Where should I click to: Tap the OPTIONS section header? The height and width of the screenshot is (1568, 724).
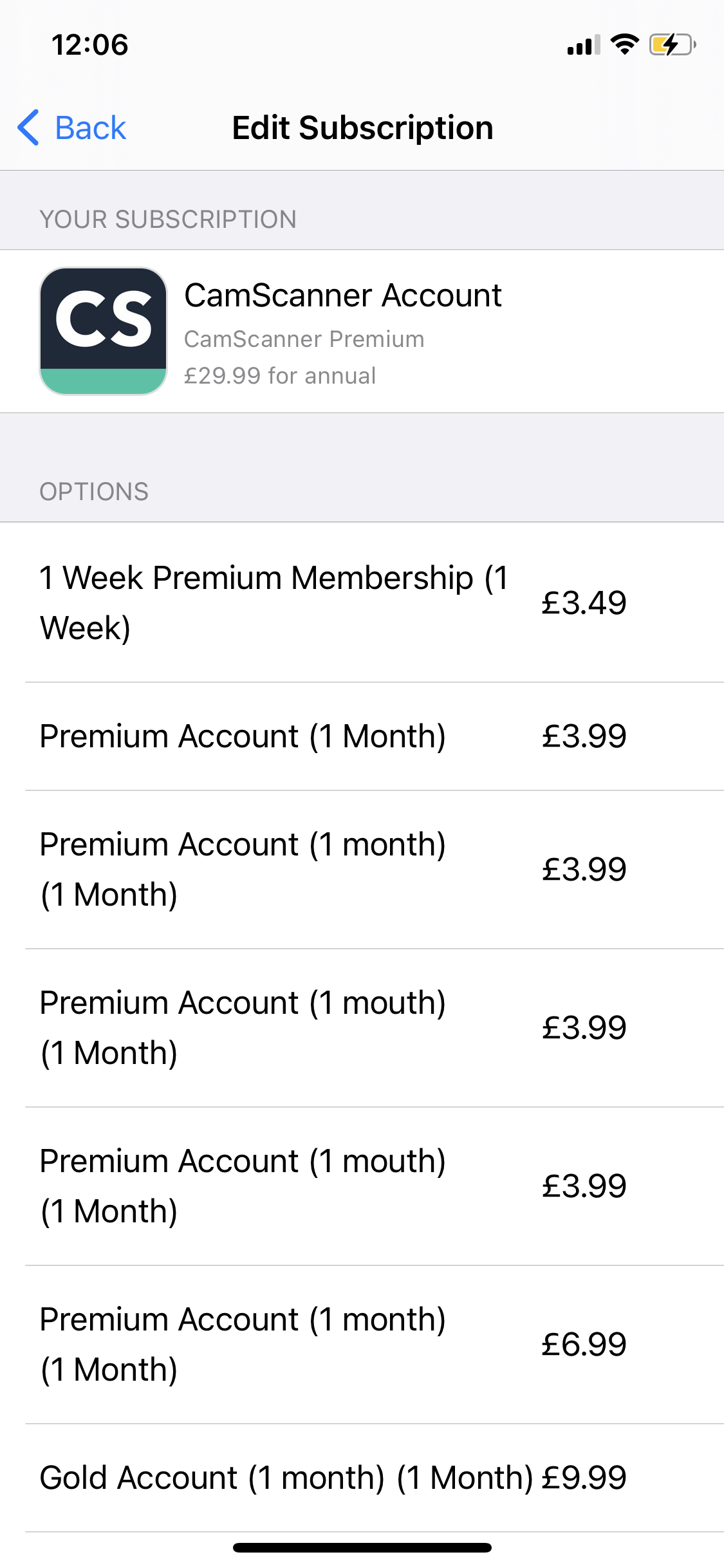pyautogui.click(x=94, y=492)
